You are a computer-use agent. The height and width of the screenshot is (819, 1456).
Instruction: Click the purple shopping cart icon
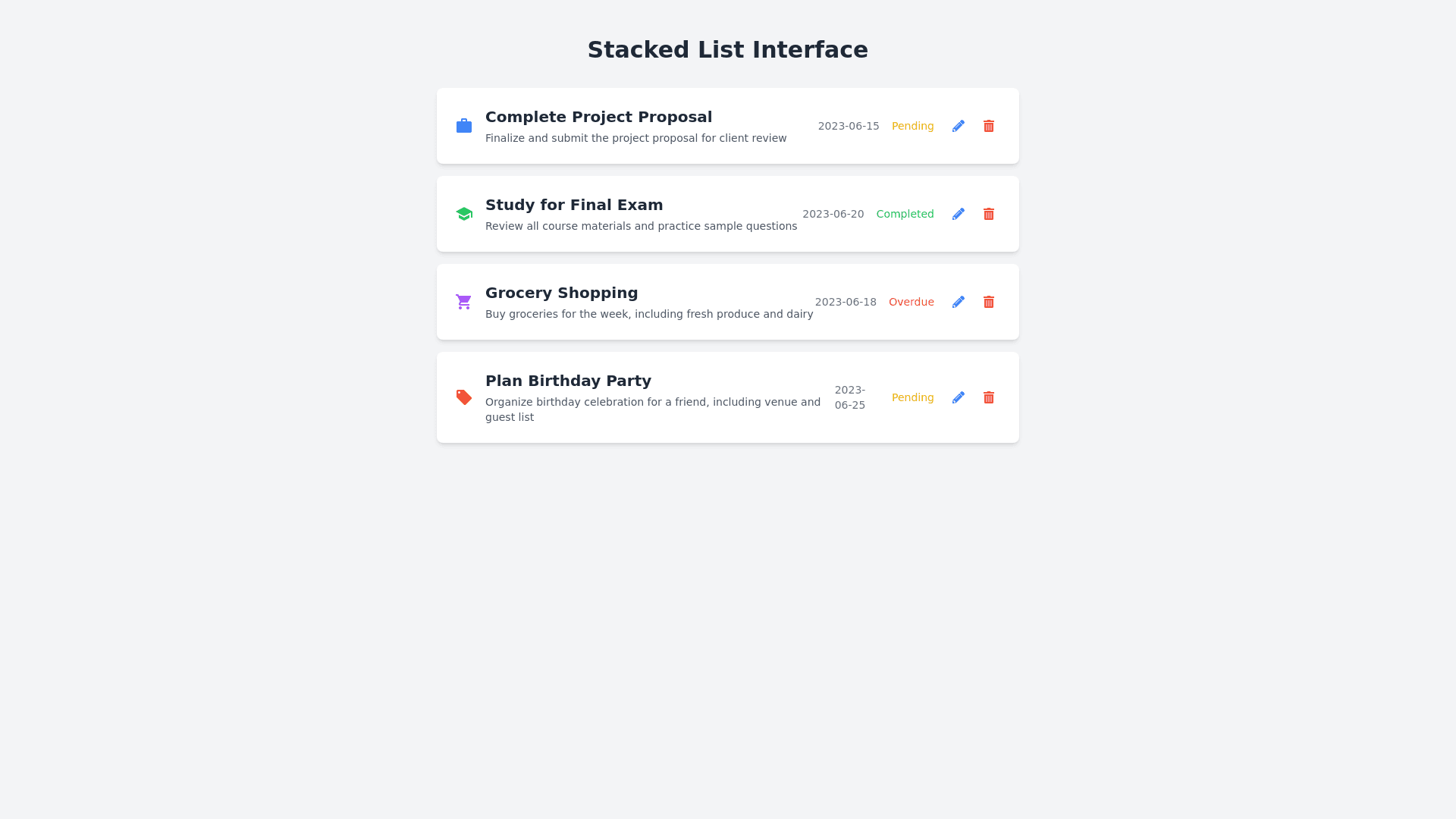tap(464, 302)
